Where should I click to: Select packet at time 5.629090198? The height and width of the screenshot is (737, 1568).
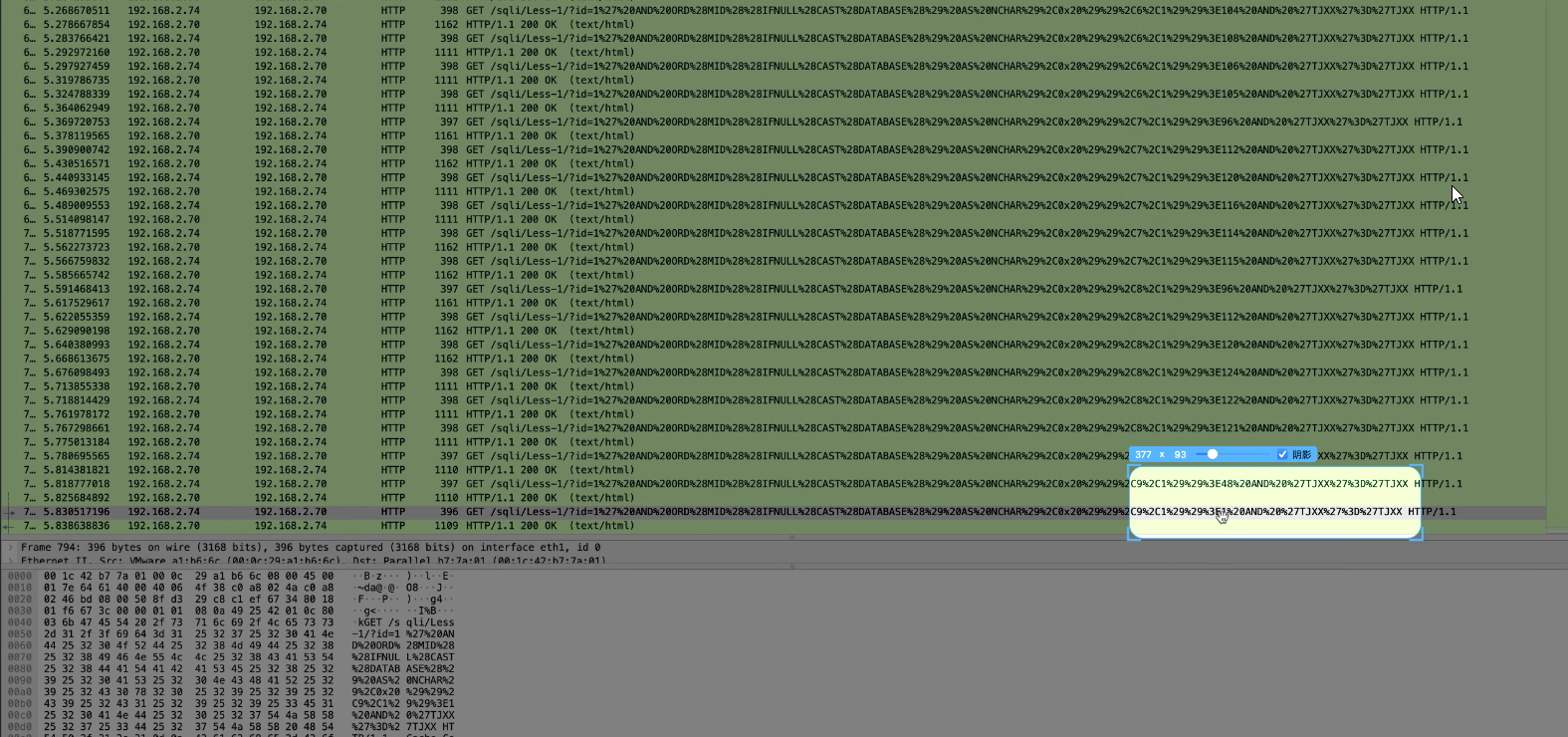tap(774, 331)
